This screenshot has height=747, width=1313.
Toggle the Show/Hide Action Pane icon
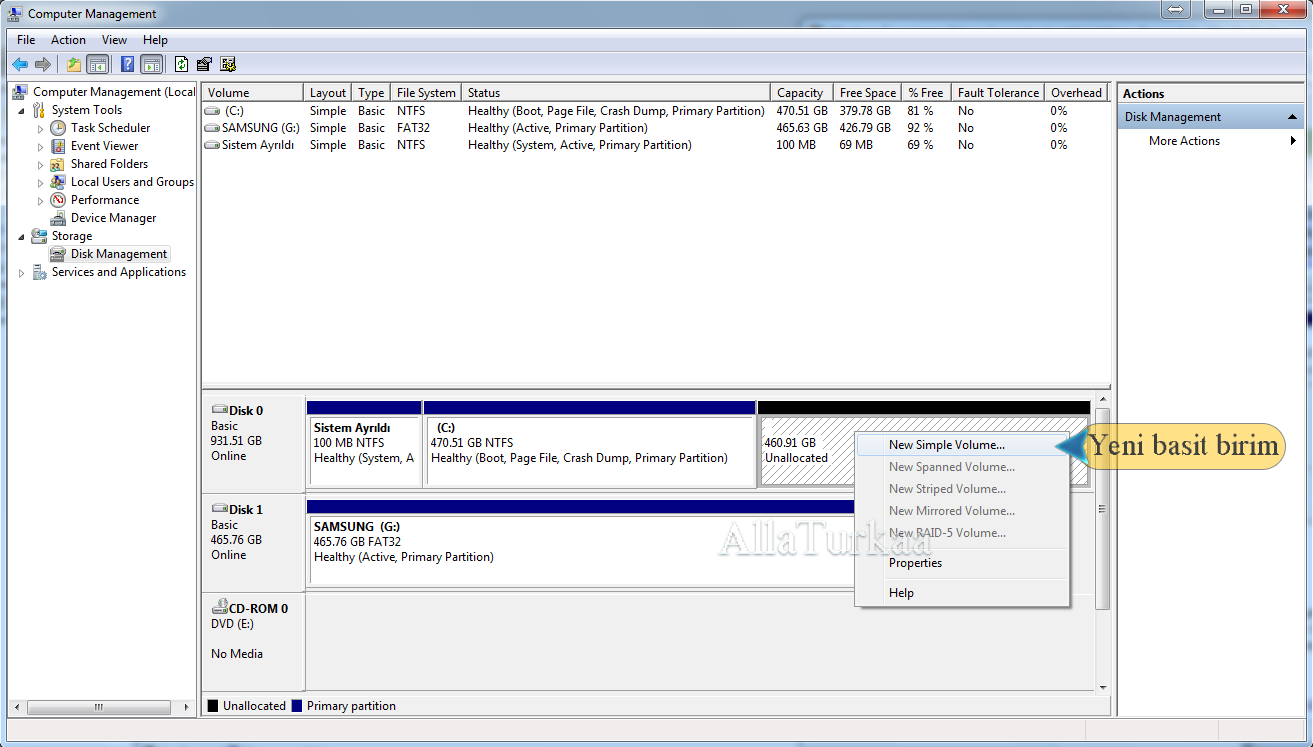click(x=152, y=64)
